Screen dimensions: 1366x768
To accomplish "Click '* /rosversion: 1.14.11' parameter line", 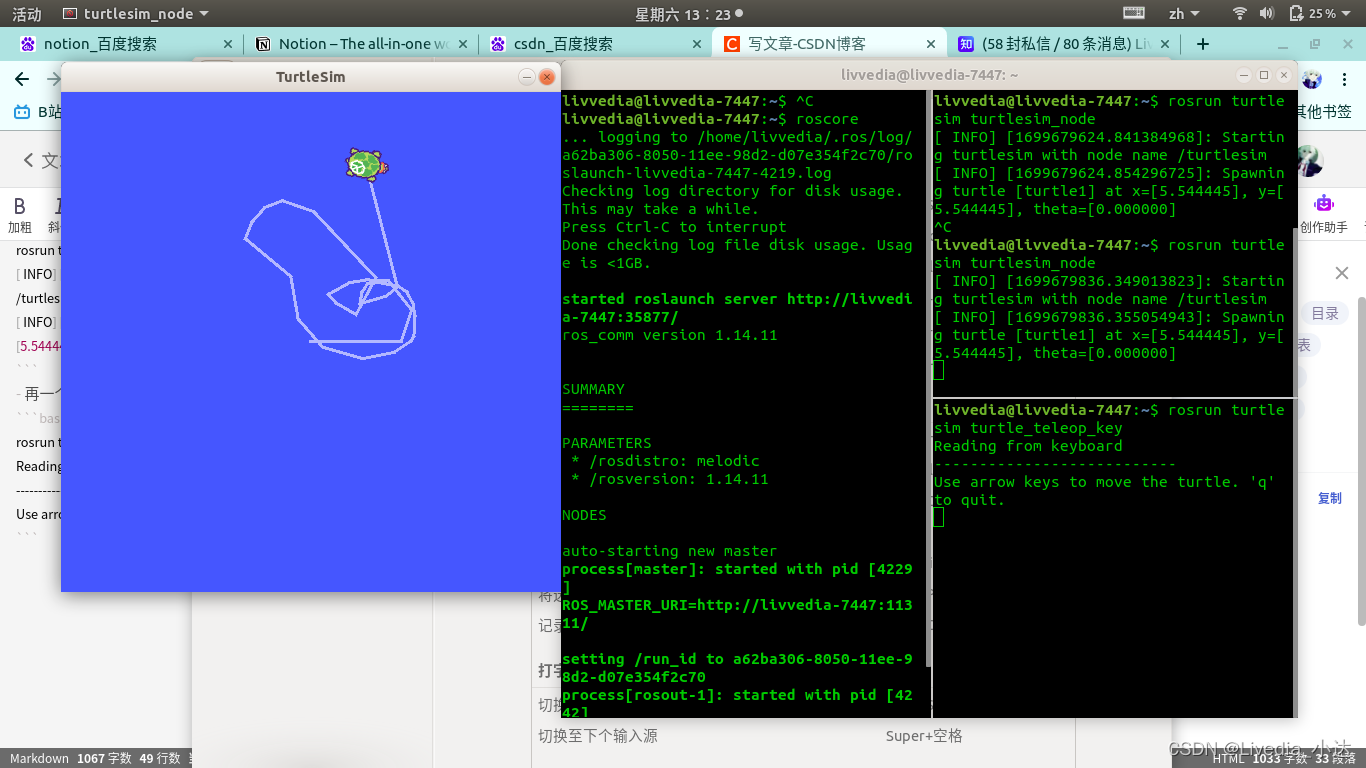I will pos(669,479).
